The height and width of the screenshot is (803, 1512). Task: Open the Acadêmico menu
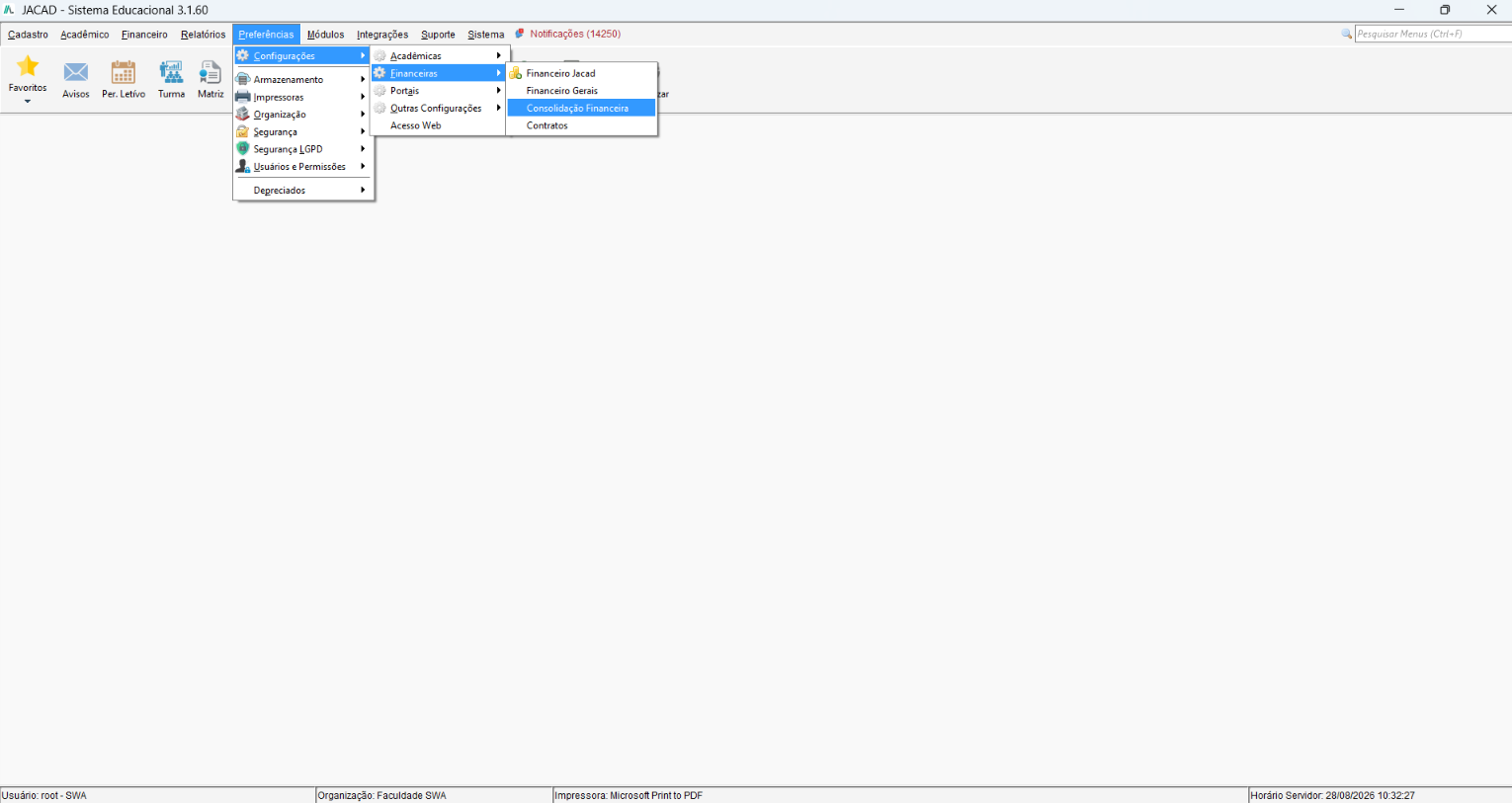click(x=85, y=35)
